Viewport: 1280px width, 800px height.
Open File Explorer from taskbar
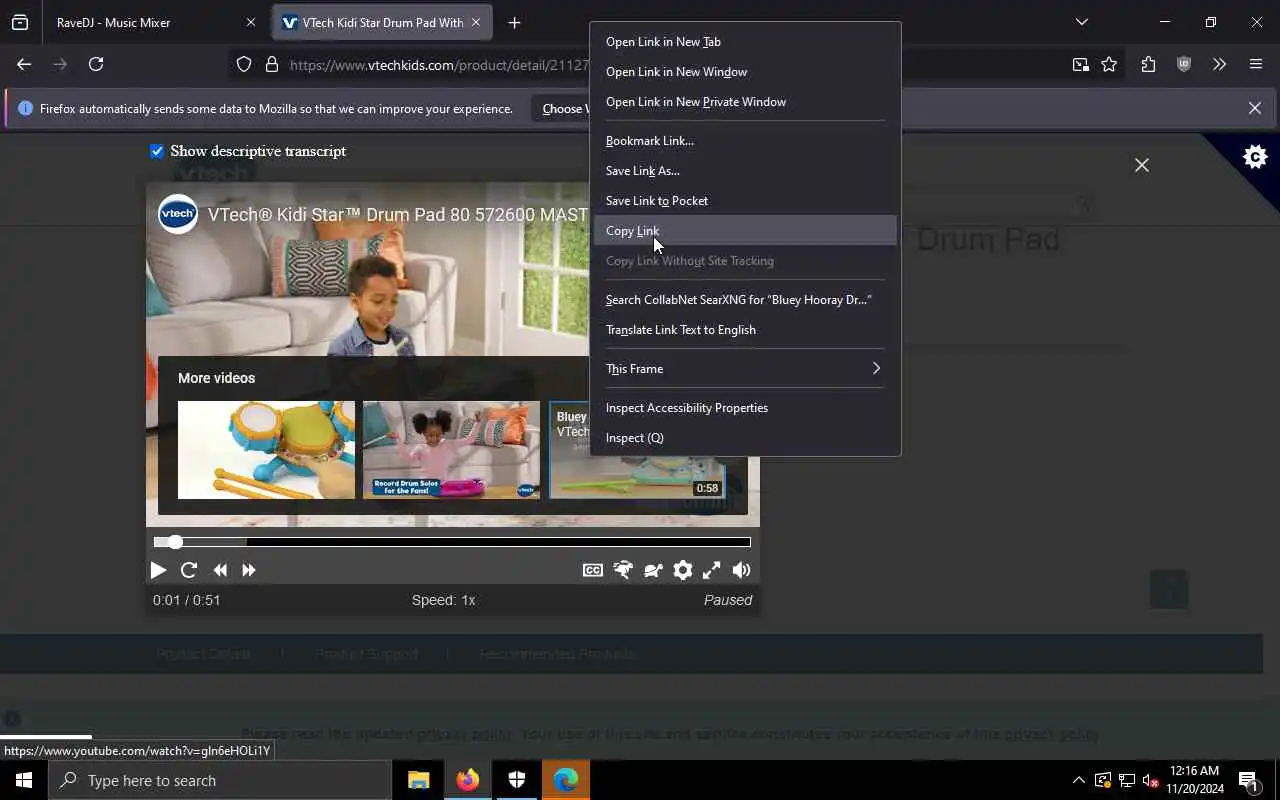(x=419, y=780)
